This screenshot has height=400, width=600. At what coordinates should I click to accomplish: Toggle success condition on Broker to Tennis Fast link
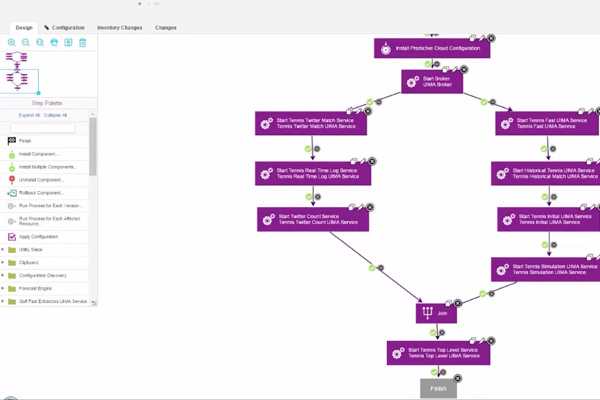(484, 102)
